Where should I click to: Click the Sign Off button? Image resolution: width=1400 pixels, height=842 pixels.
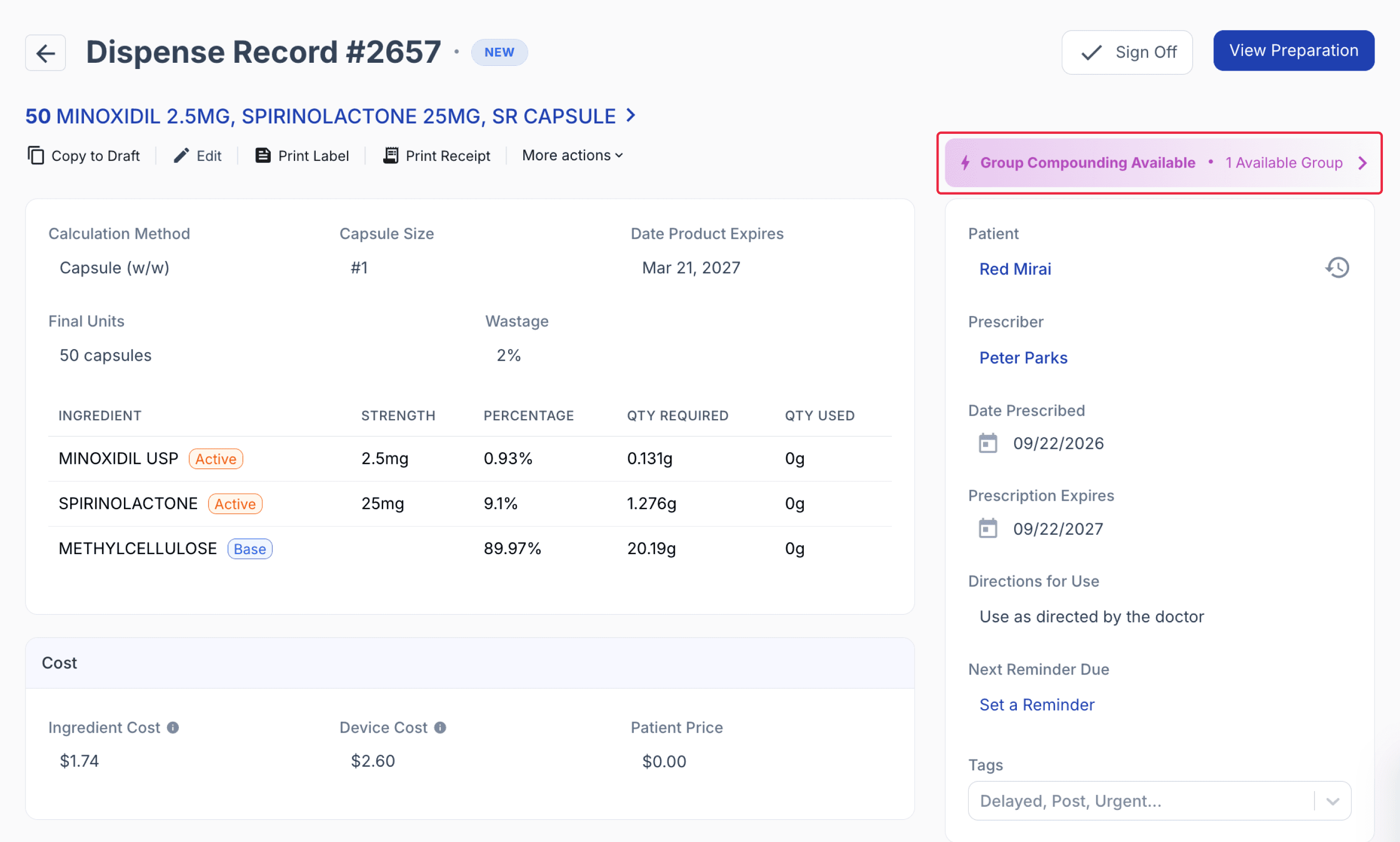pos(1127,52)
